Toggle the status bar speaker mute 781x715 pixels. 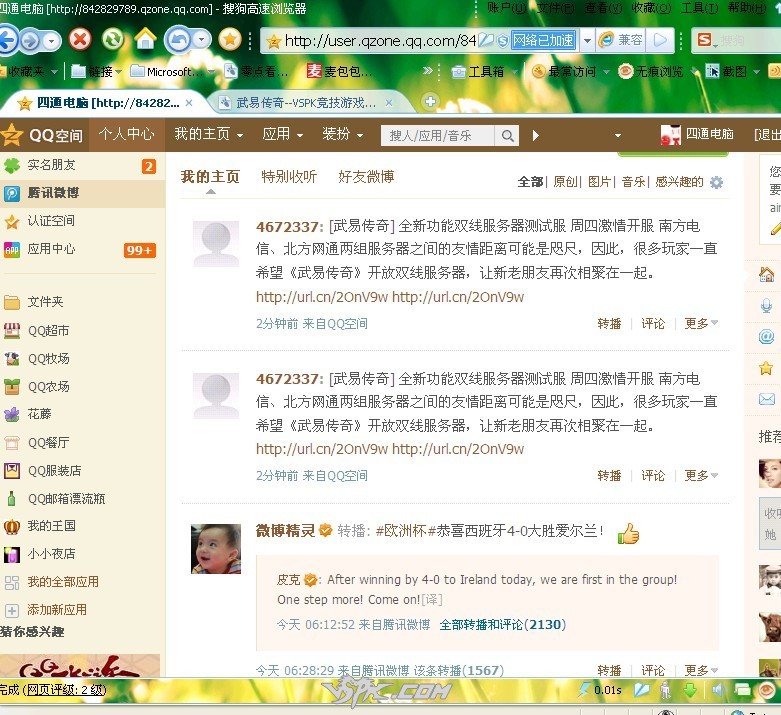717,690
